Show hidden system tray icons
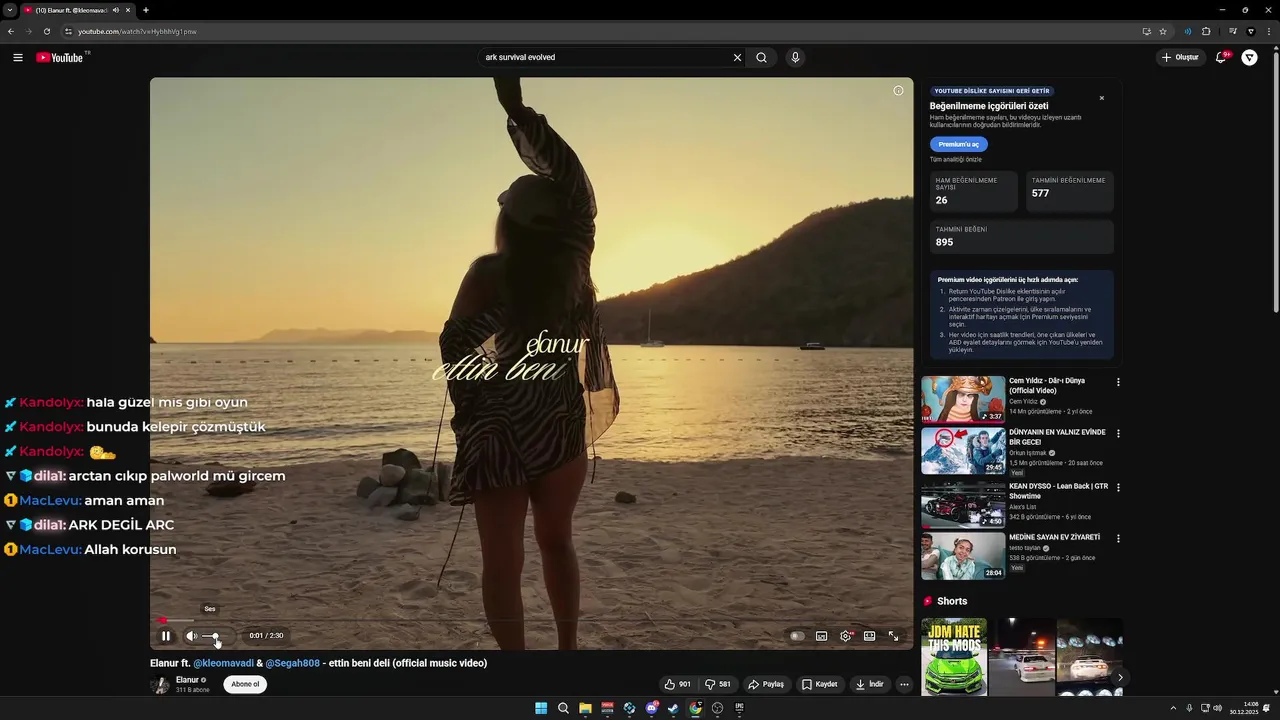 coord(1173,708)
